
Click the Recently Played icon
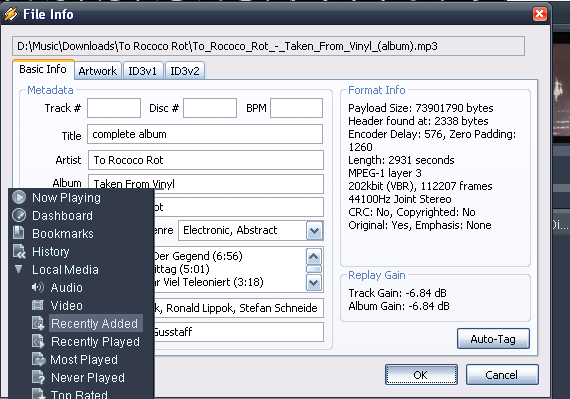(38, 341)
